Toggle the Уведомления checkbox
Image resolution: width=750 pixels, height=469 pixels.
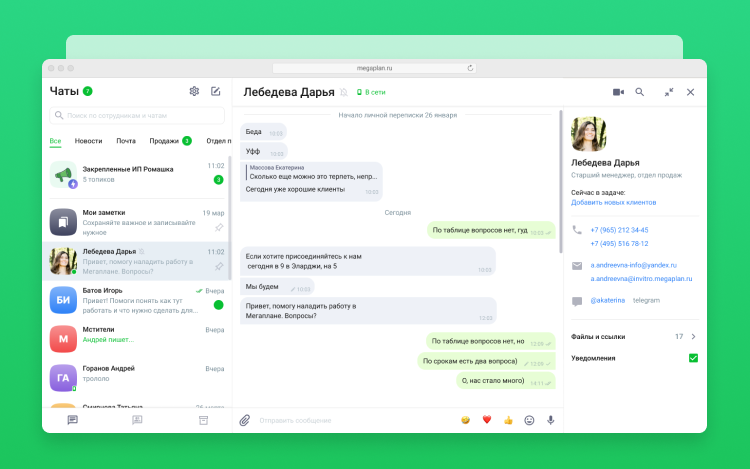[x=693, y=358]
